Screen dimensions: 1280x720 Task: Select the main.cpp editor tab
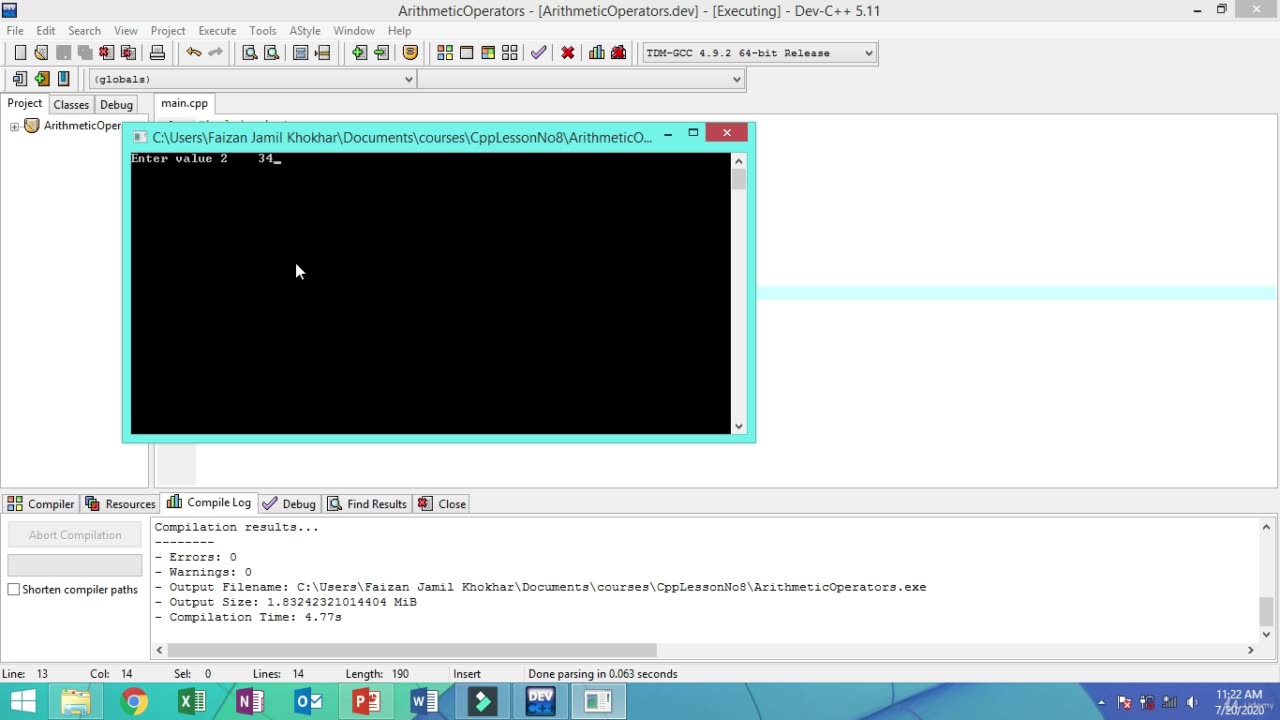coord(185,103)
